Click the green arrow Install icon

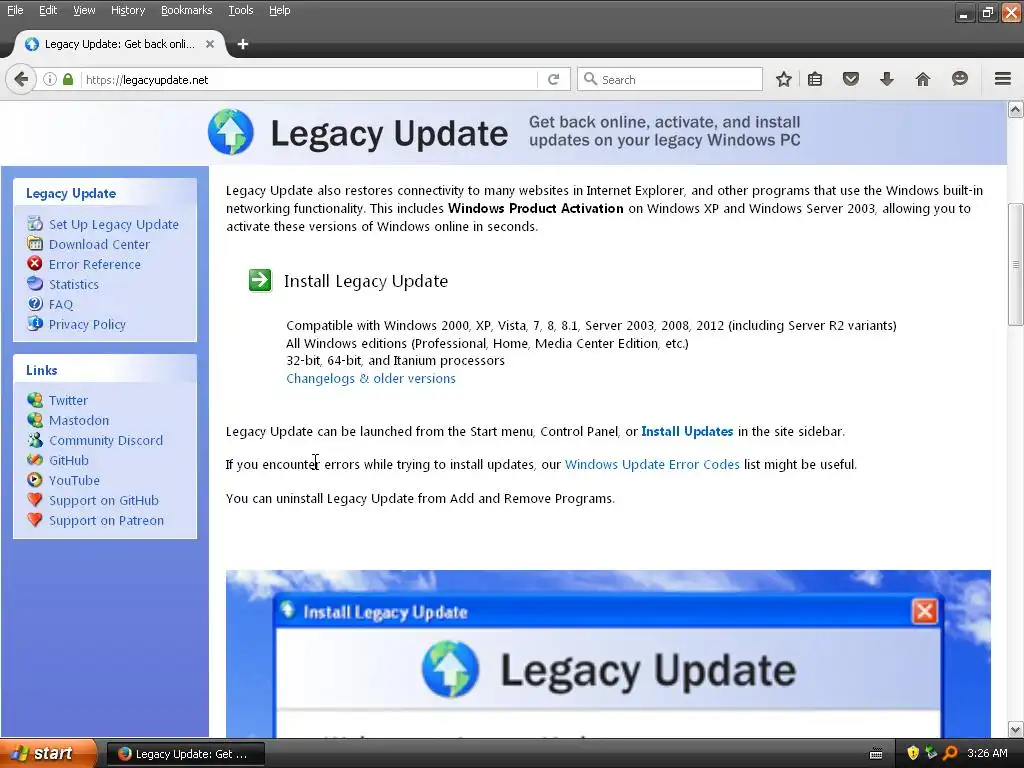click(260, 281)
